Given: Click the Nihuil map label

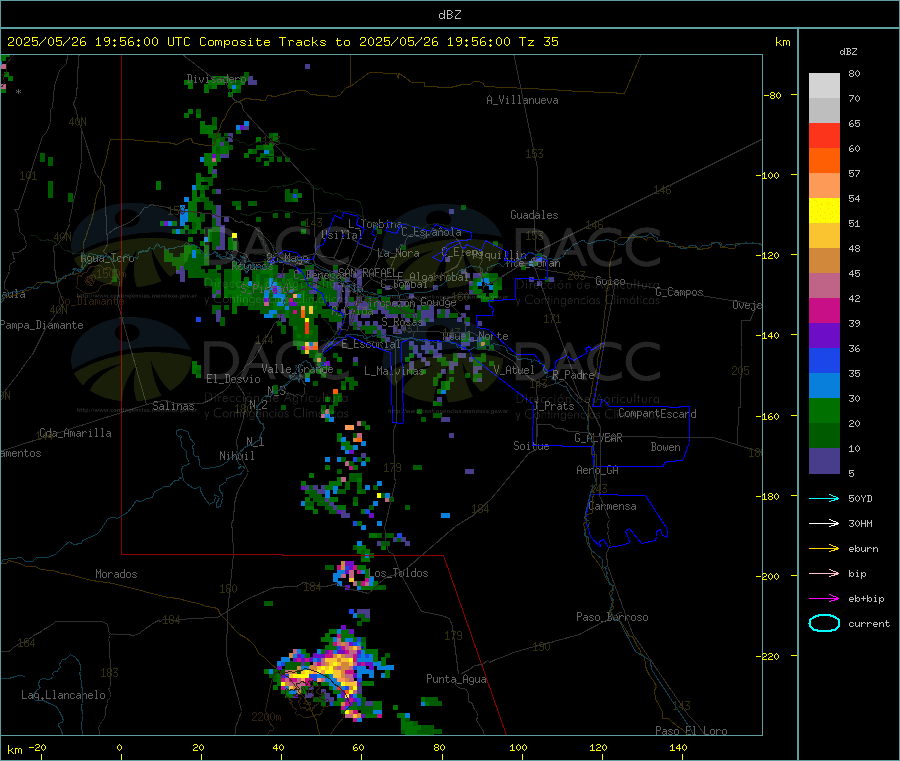Looking at the screenshot, I should [236, 456].
